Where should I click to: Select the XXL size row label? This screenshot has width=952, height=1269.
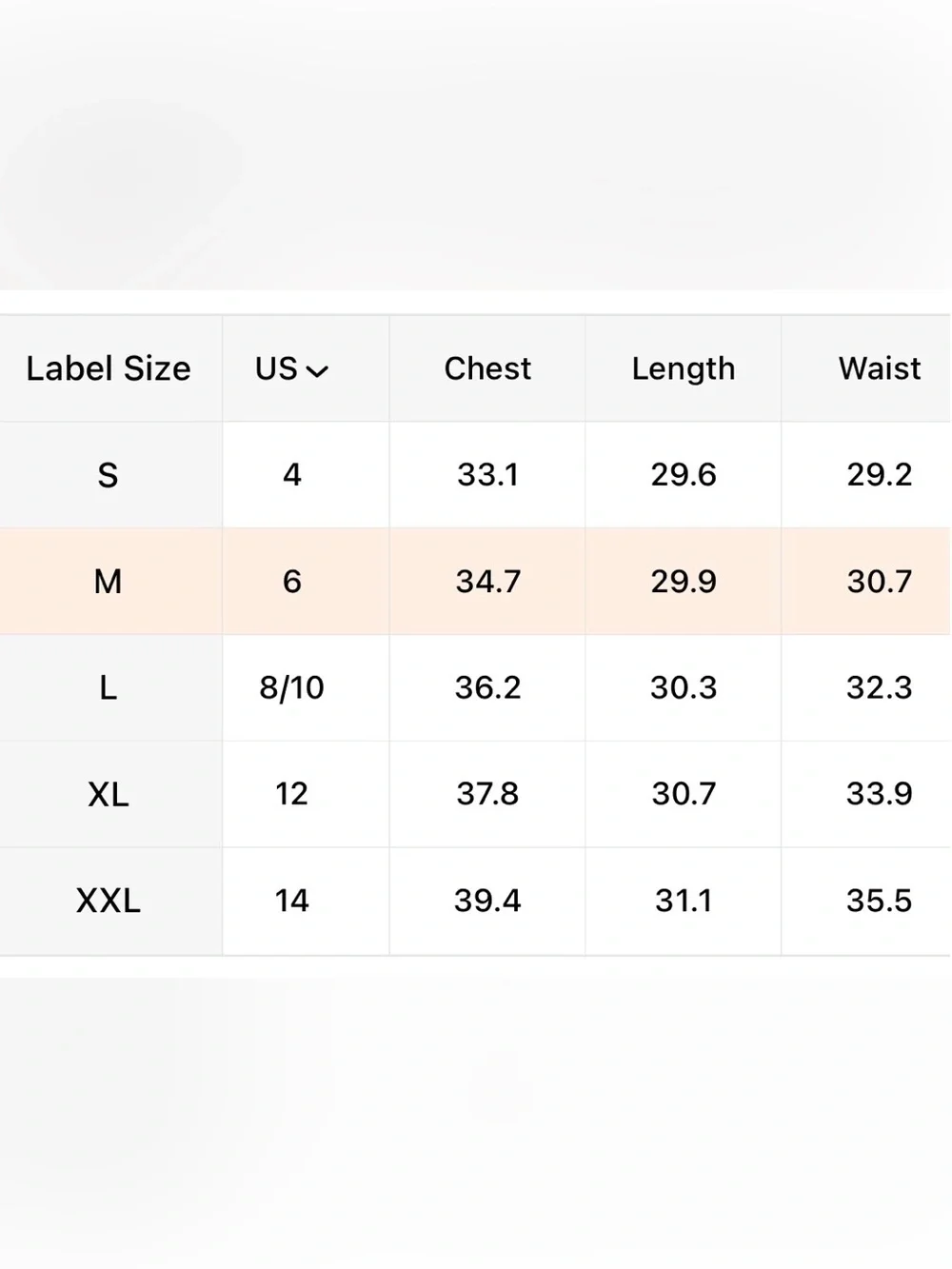[109, 901]
